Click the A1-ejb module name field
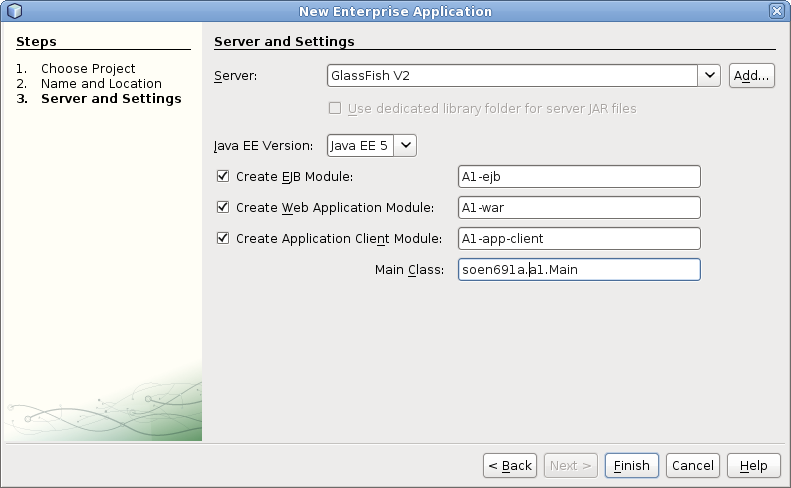 pos(578,177)
